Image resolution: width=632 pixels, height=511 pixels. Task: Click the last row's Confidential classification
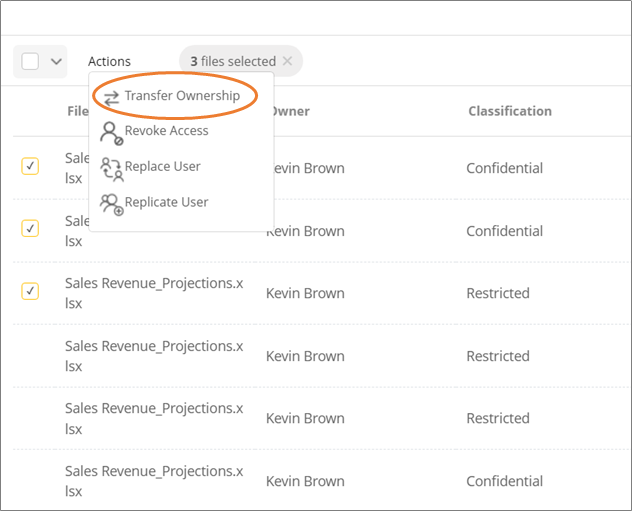coord(505,481)
